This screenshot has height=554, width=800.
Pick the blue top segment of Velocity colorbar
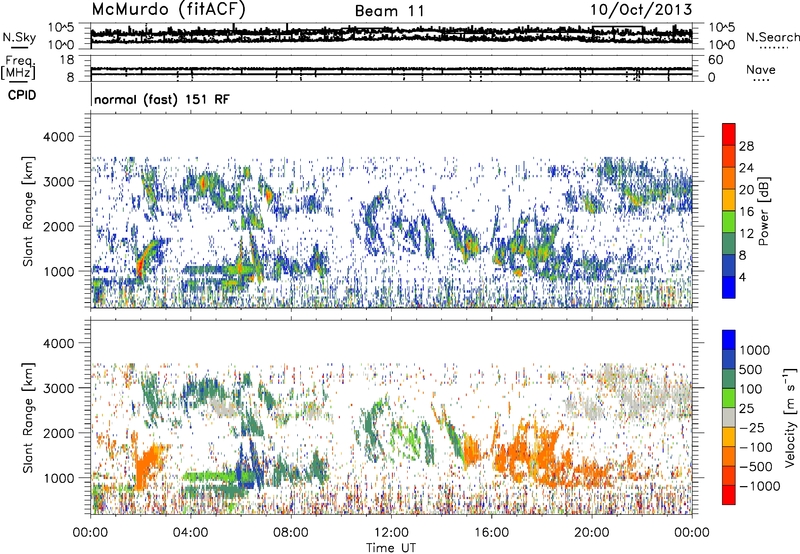coord(729,340)
